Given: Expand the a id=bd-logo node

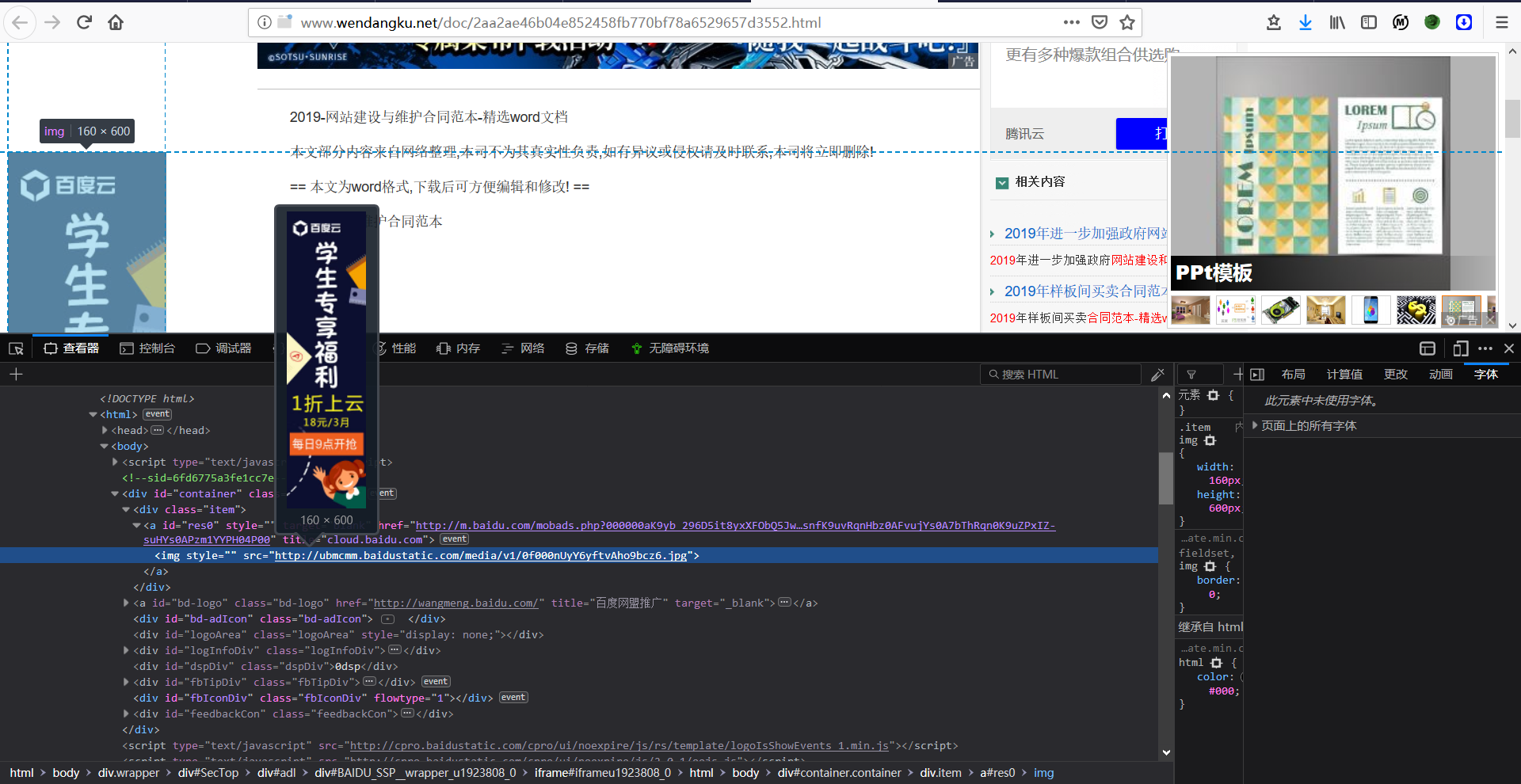Looking at the screenshot, I should coord(126,603).
